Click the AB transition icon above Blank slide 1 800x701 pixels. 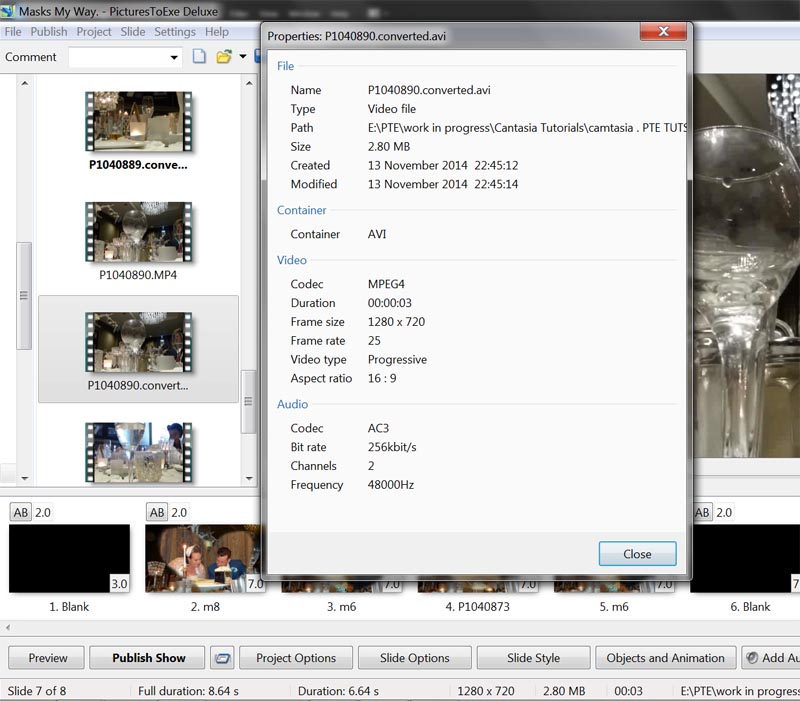(20, 512)
